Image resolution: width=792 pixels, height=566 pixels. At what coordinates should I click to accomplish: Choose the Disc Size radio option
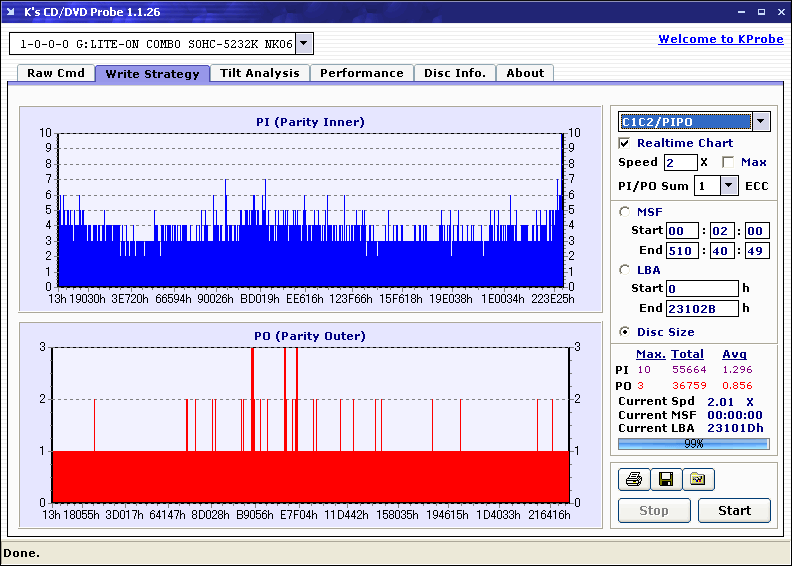coord(625,332)
